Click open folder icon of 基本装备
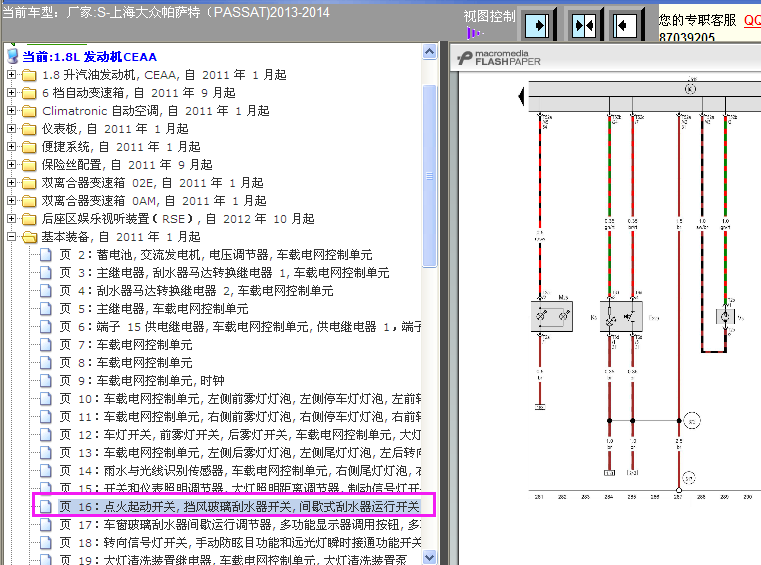The height and width of the screenshot is (565, 761). click(30, 237)
